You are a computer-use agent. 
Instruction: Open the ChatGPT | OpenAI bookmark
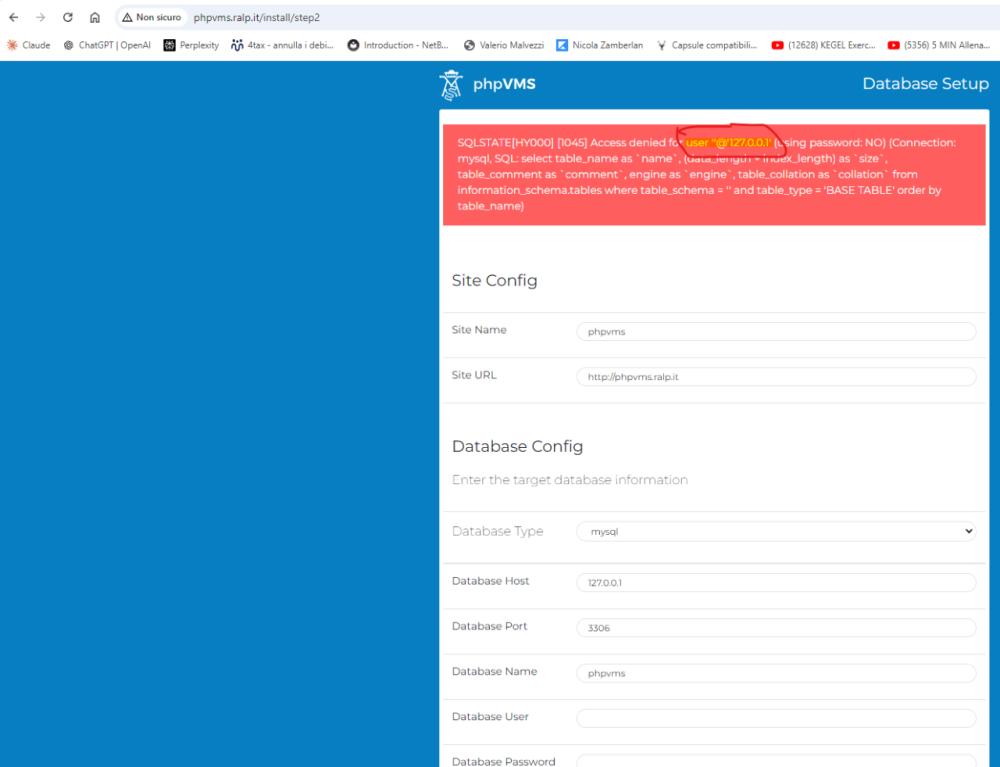(x=107, y=45)
